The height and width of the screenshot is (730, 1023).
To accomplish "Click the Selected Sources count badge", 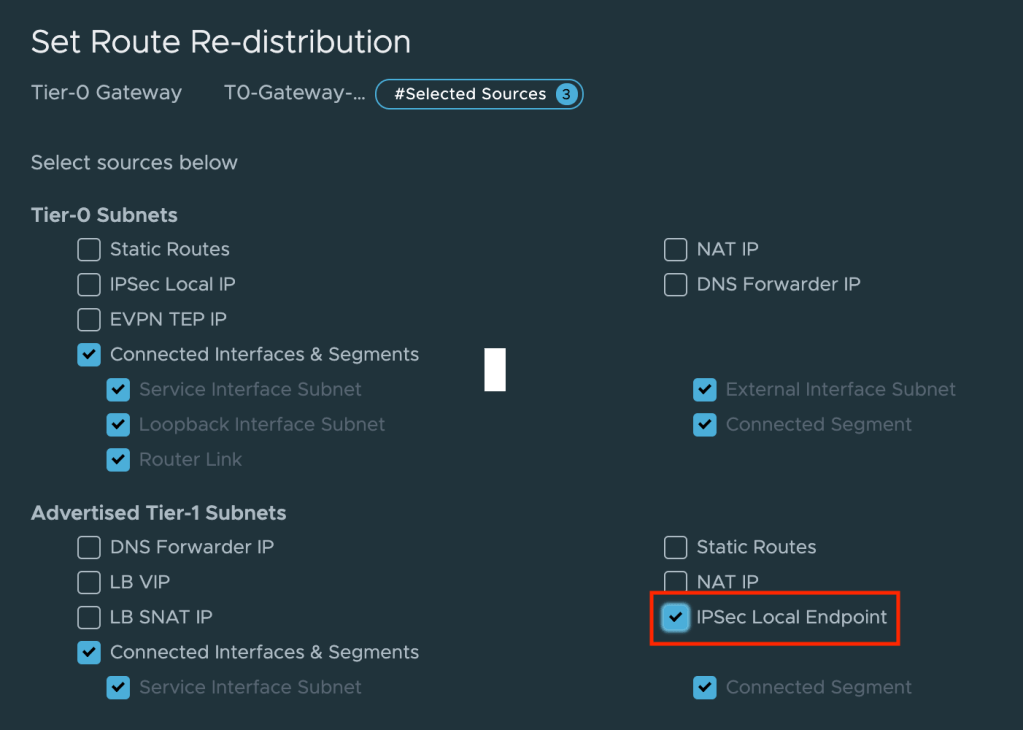I will click(566, 94).
